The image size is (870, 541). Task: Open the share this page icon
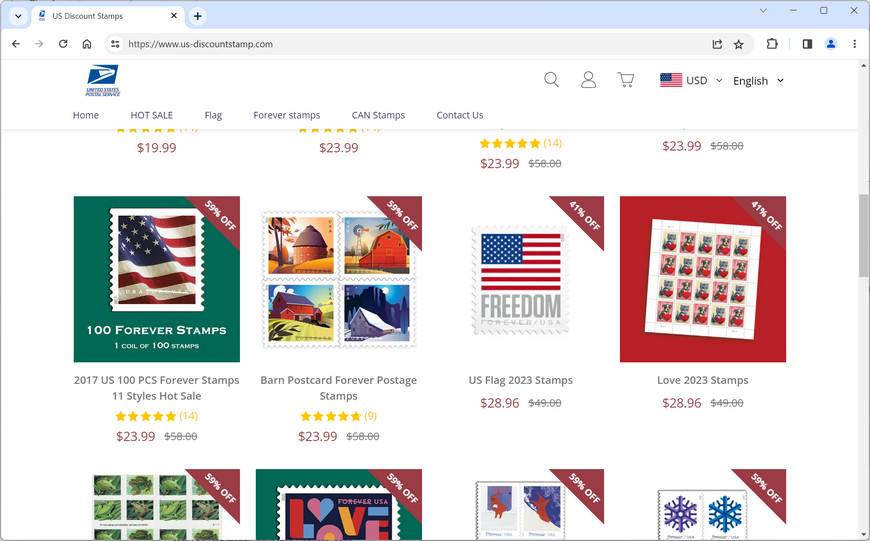point(717,44)
